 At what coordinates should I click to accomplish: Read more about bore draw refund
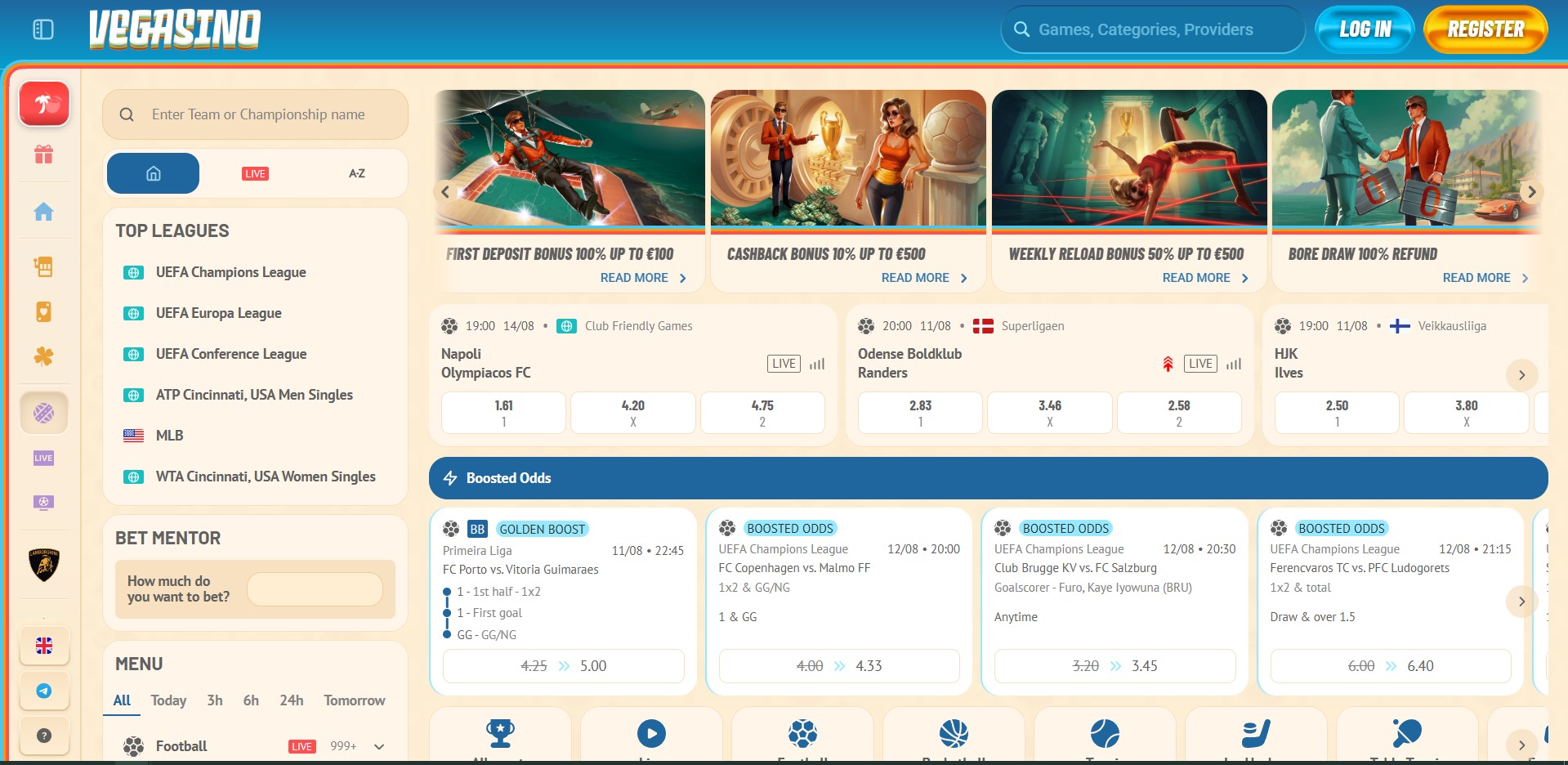click(1486, 278)
